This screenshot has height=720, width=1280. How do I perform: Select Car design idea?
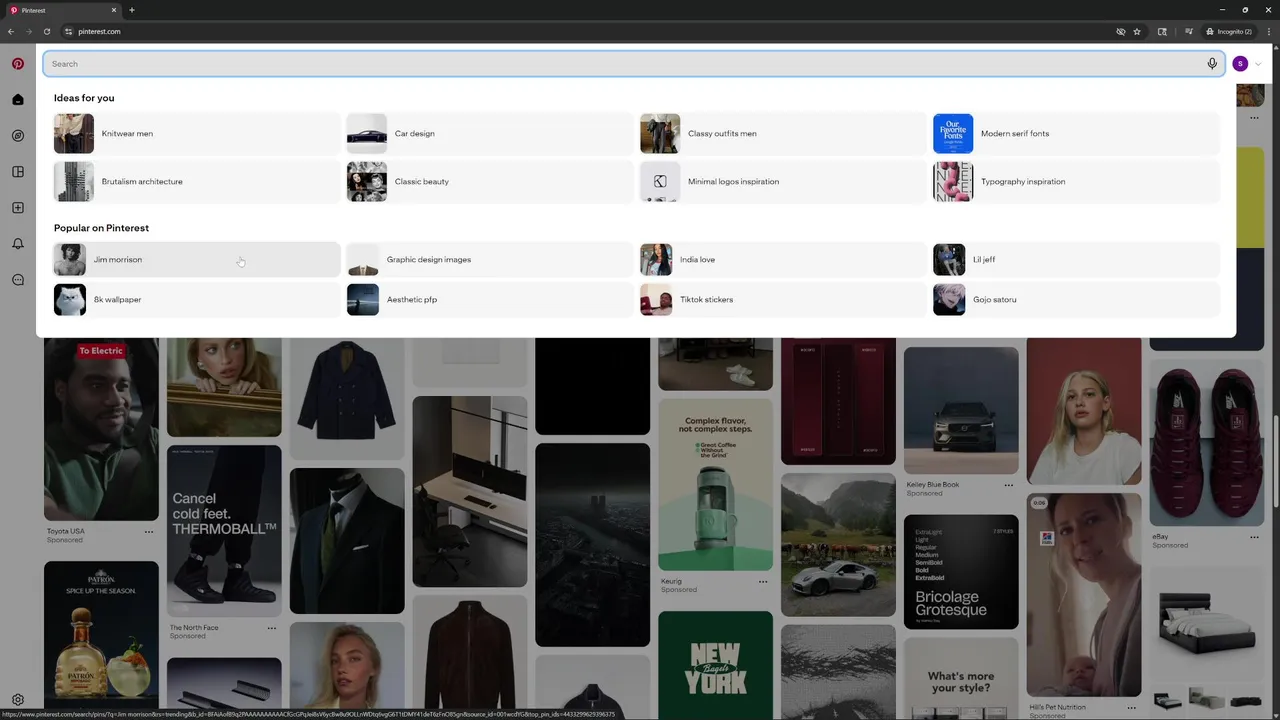490,133
